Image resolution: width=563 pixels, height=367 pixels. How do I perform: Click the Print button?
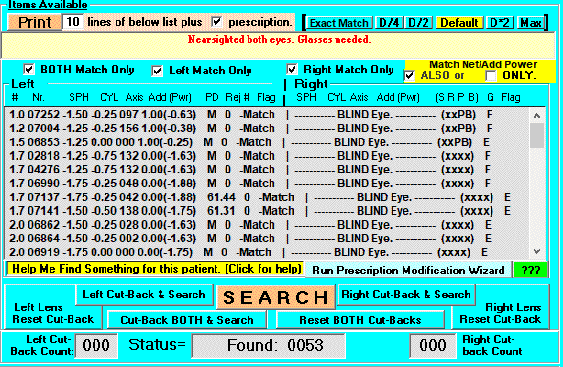tap(34, 22)
